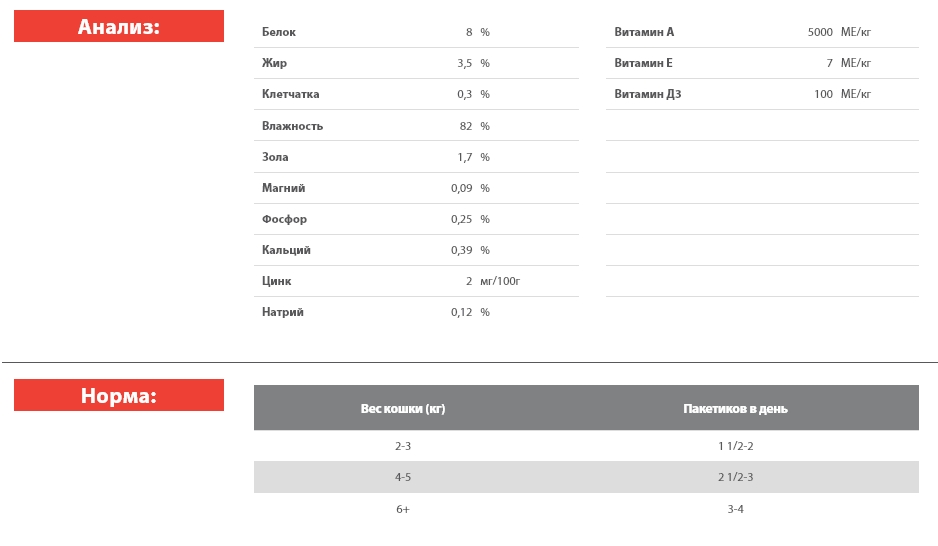The image size is (938, 546).
Task: Click the Вес кошки (кг) column header
Action: click(403, 409)
